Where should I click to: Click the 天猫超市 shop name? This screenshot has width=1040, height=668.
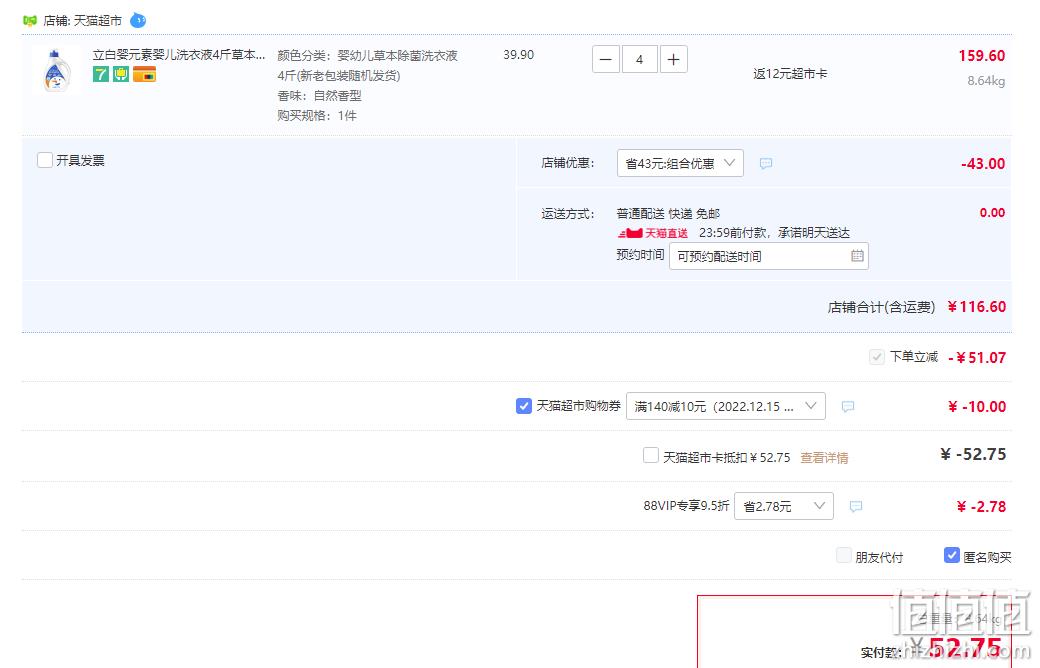pyautogui.click(x=98, y=21)
